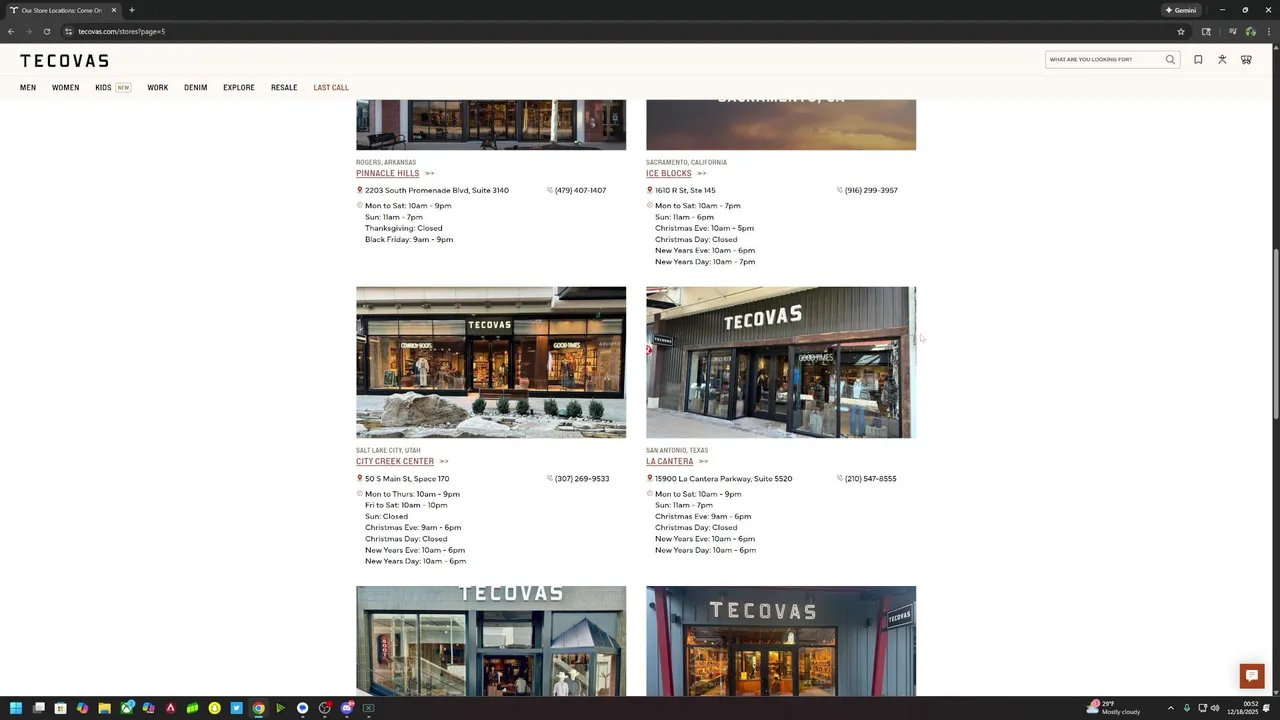This screenshot has width=1280, height=720.
Task: Select the 'Our Store Locations' browser tab
Action: [62, 10]
